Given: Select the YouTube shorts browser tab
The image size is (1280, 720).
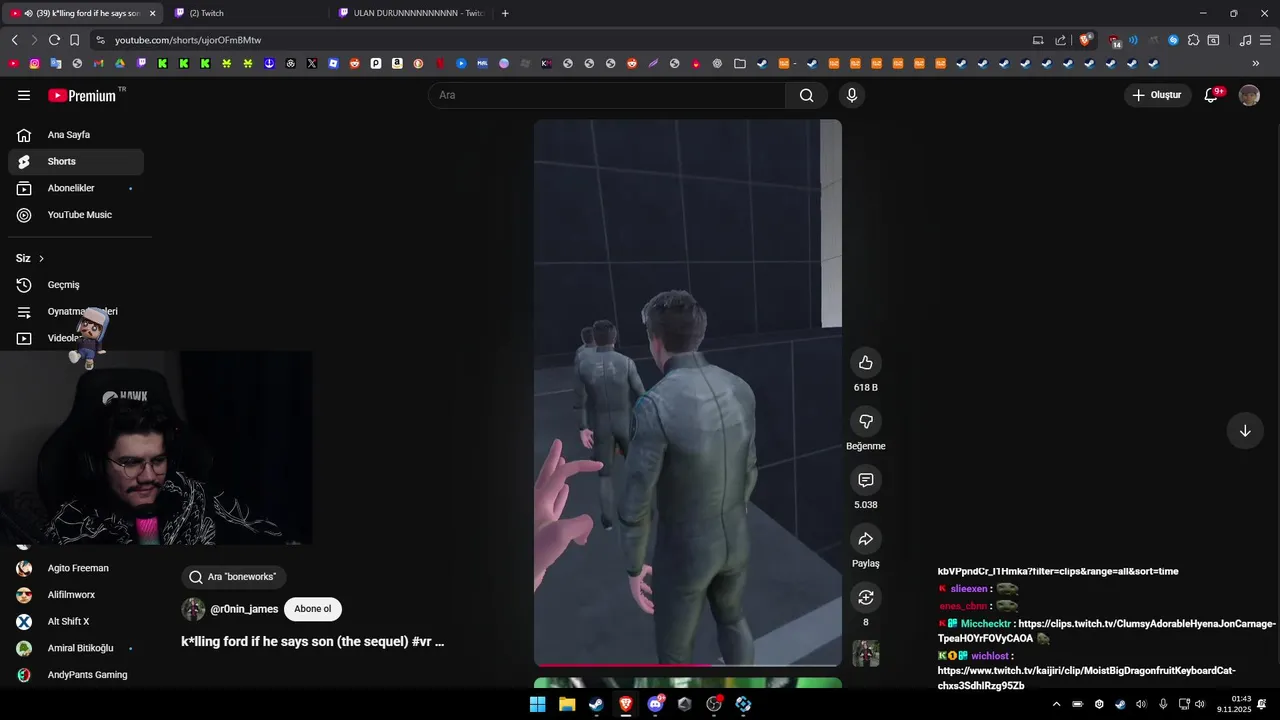Looking at the screenshot, I should coord(82,13).
